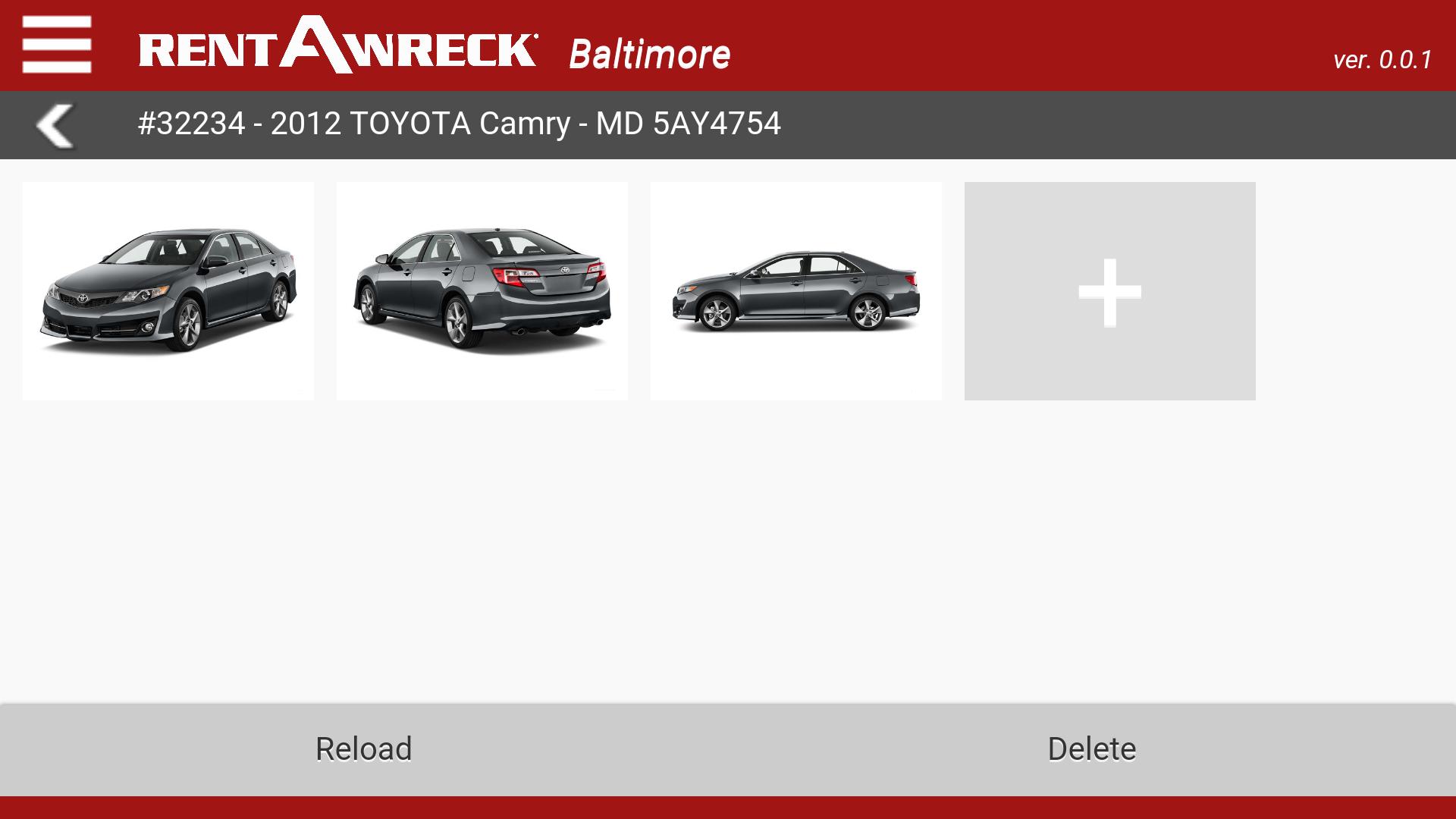Tap the MD 5AY4754 license plate text
1456x819 pixels.
point(688,124)
